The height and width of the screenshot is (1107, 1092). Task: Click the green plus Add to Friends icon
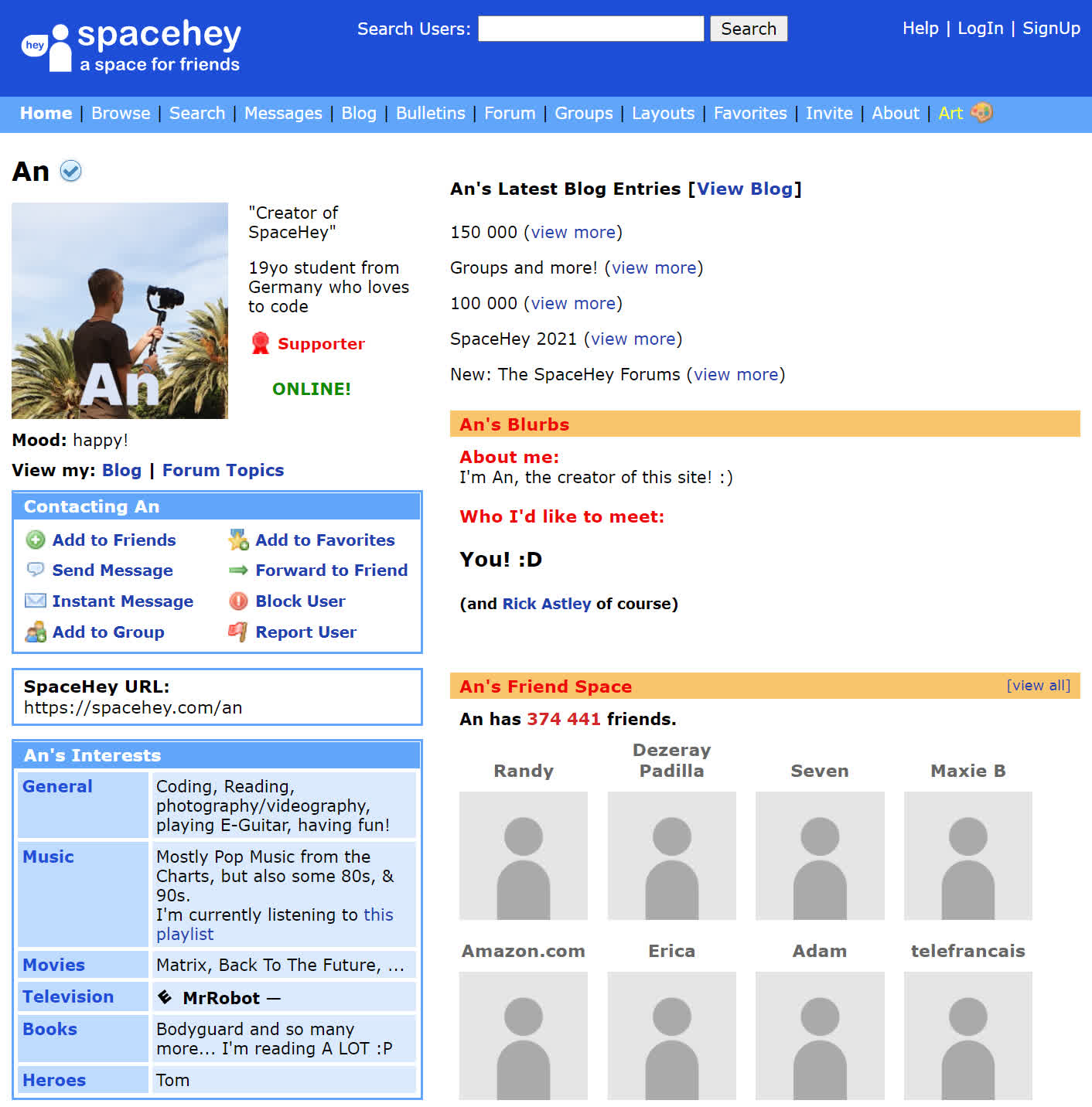tap(36, 540)
